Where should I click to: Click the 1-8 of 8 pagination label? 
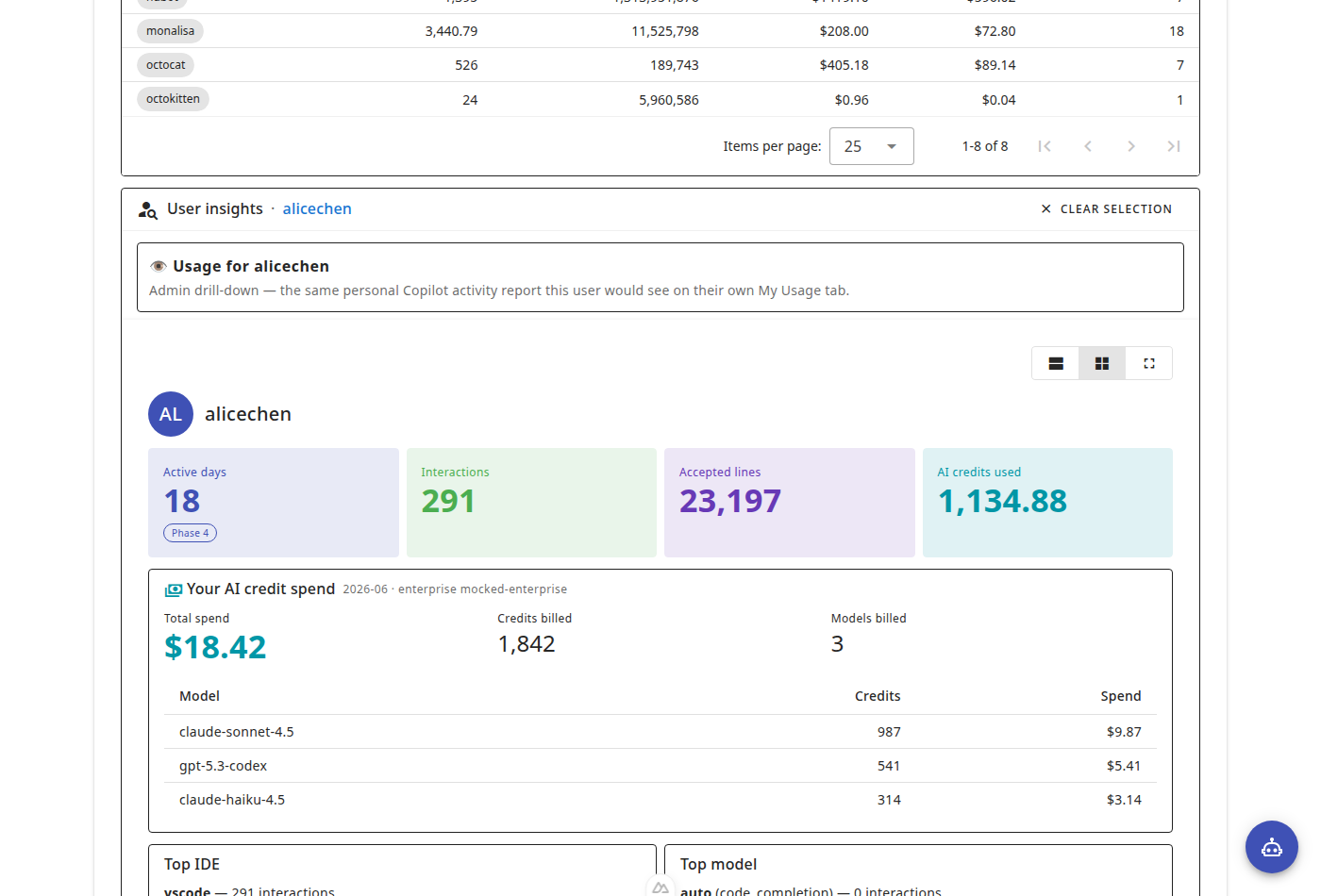[x=985, y=146]
